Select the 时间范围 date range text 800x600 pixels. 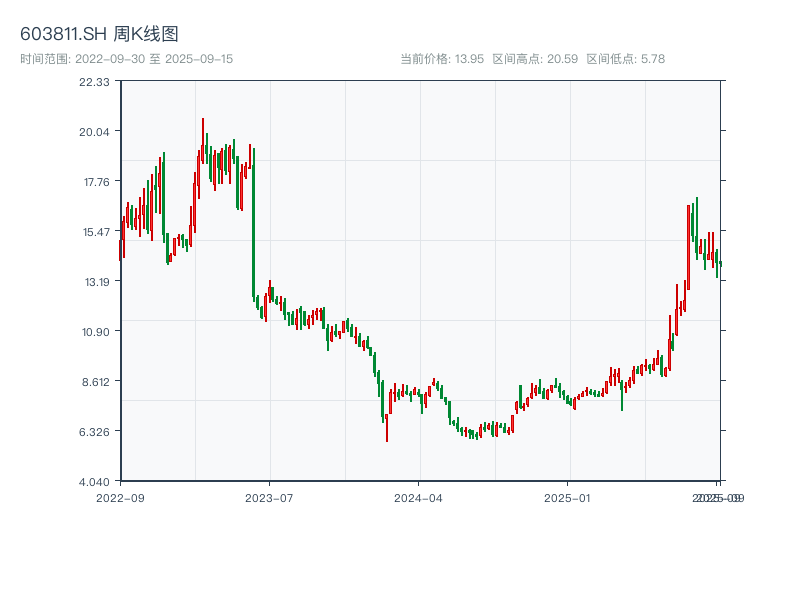[x=126, y=59]
